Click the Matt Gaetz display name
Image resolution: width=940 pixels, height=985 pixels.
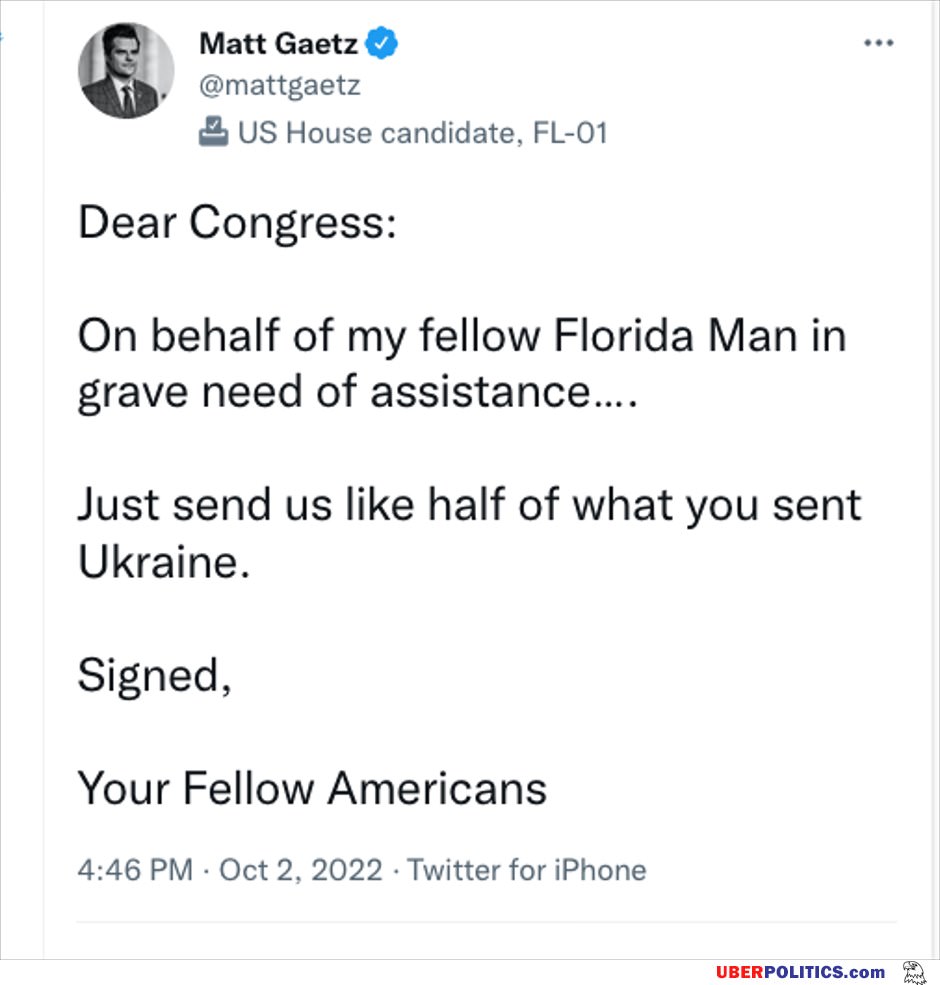pyautogui.click(x=278, y=43)
